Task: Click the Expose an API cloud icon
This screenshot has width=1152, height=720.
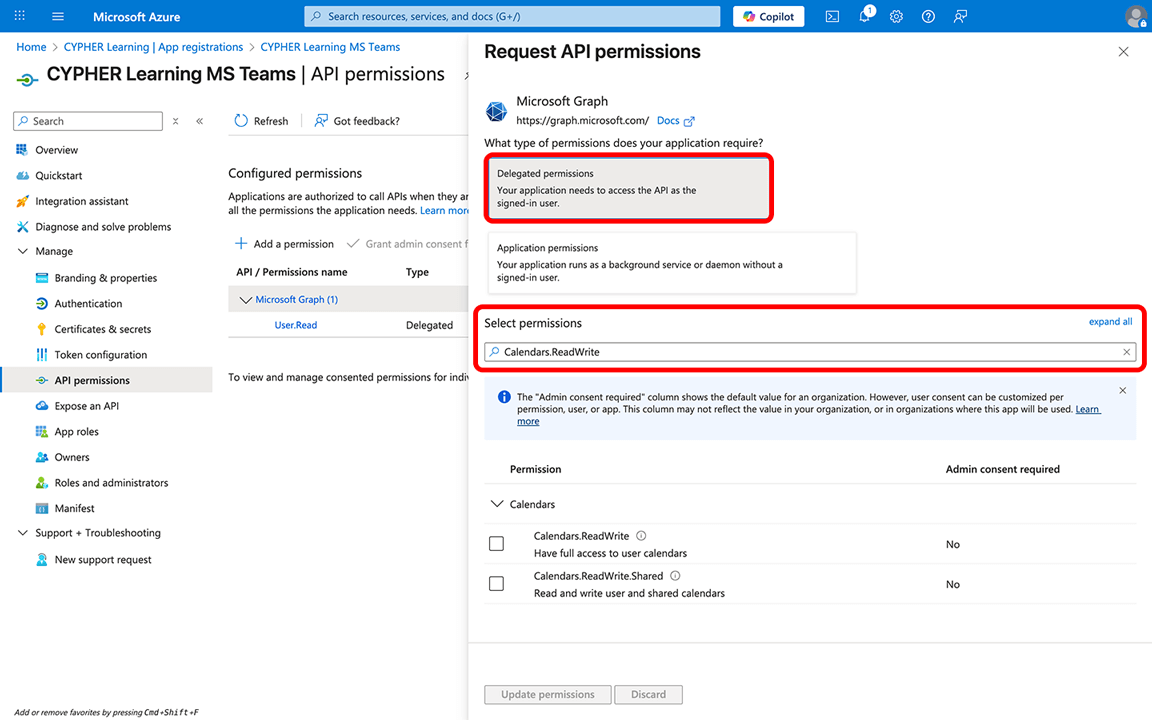Action: pos(42,406)
